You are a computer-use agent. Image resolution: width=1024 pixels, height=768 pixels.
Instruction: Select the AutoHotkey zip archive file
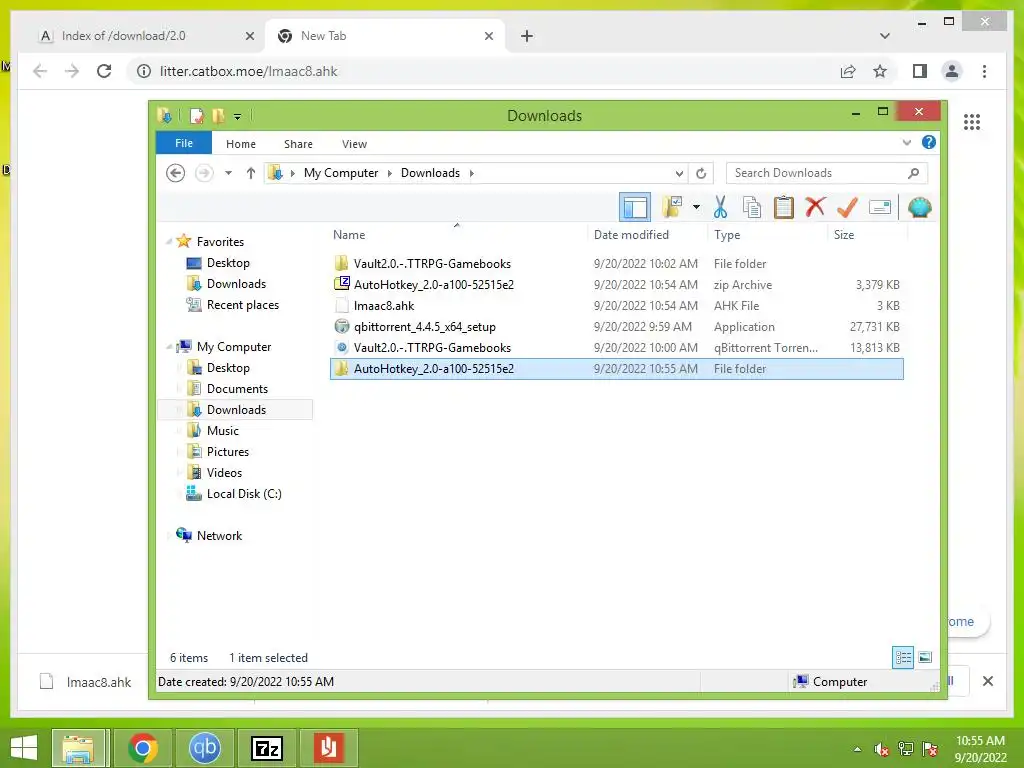(x=617, y=285)
